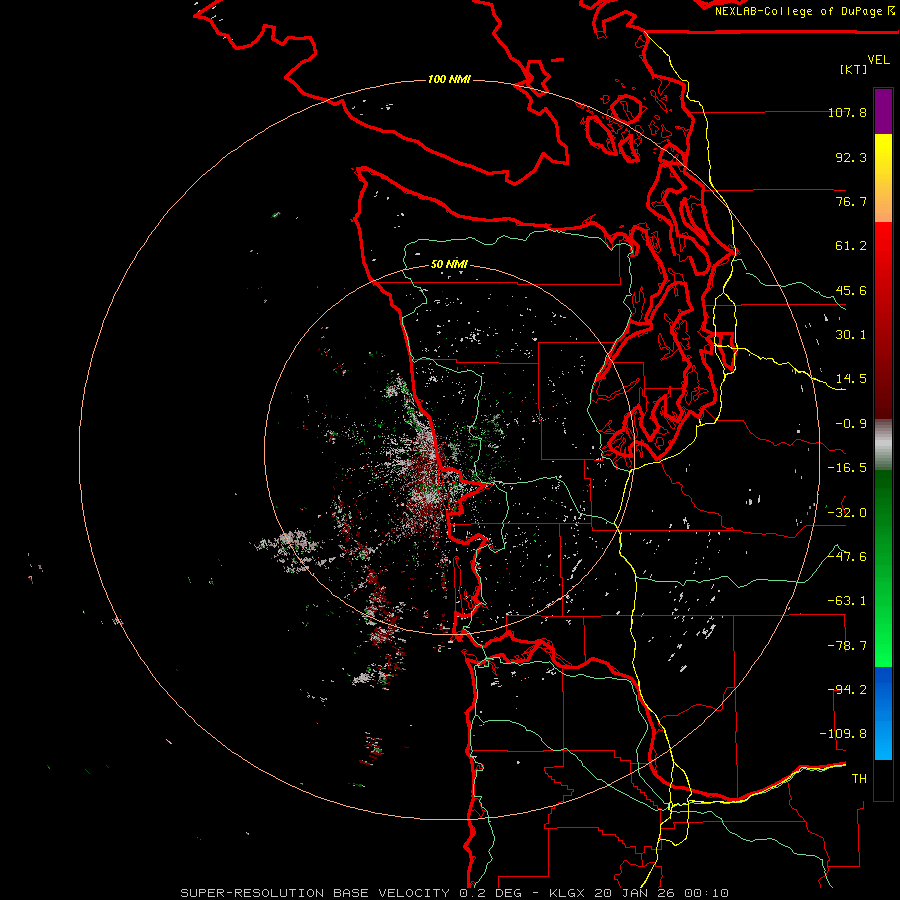The image size is (900, 900).
Task: Select the -109.8 scale value
Action: point(844,734)
